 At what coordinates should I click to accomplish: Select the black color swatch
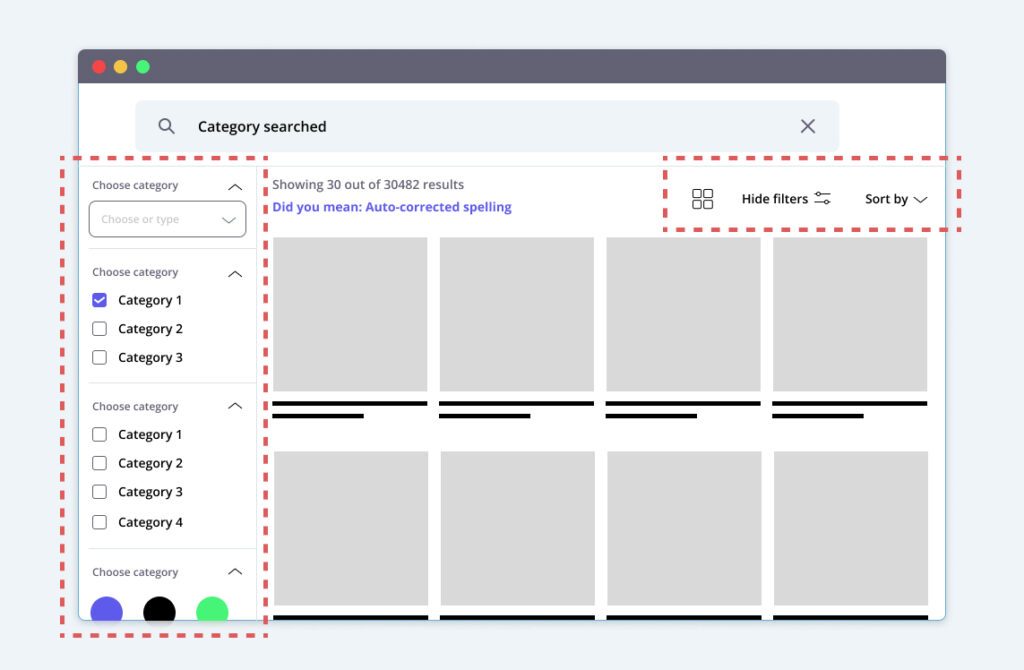[159, 609]
